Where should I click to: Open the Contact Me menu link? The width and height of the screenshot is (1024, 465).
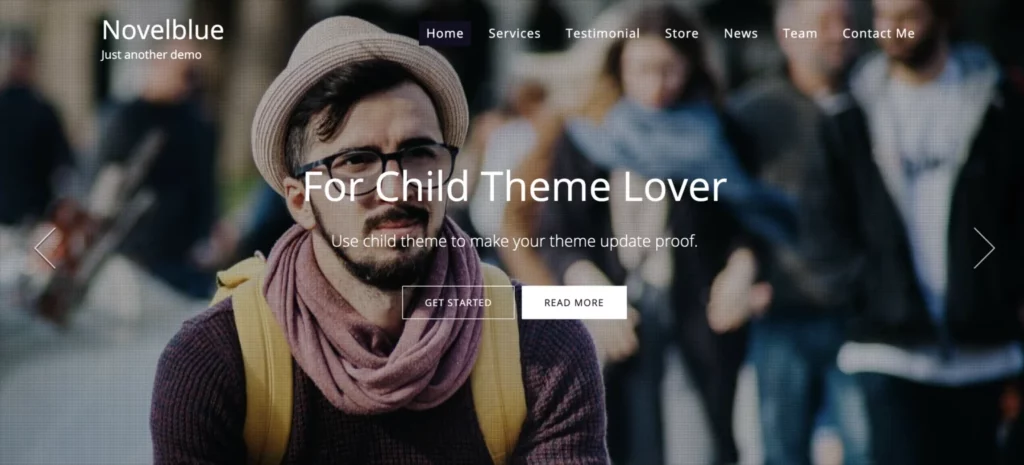click(x=878, y=33)
